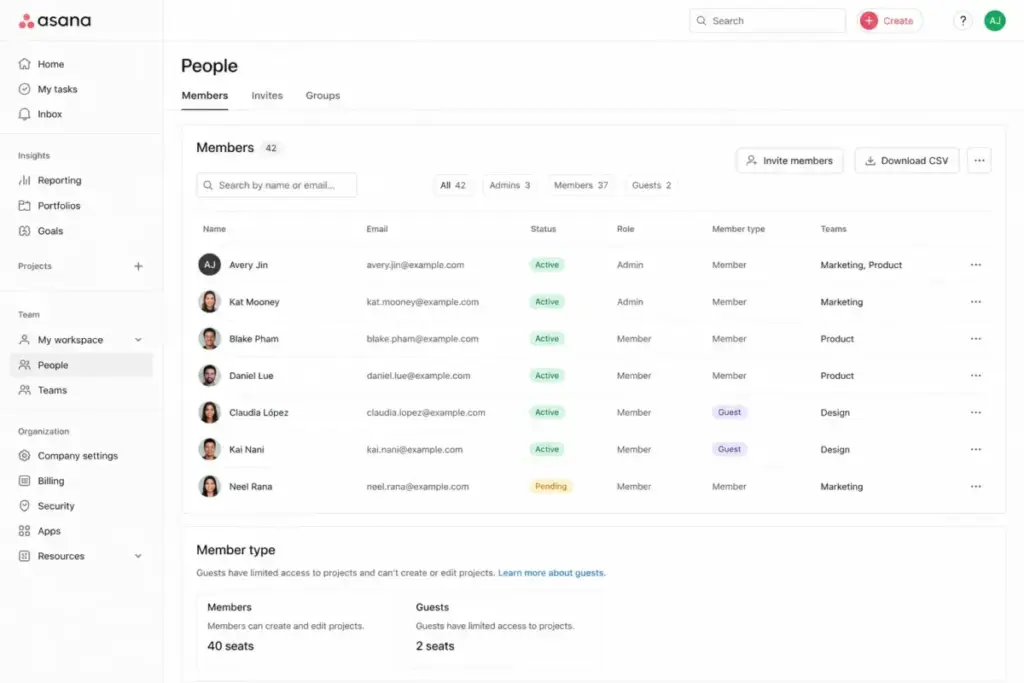Select People in the Team section
This screenshot has width=1024, height=683.
pyautogui.click(x=82, y=365)
